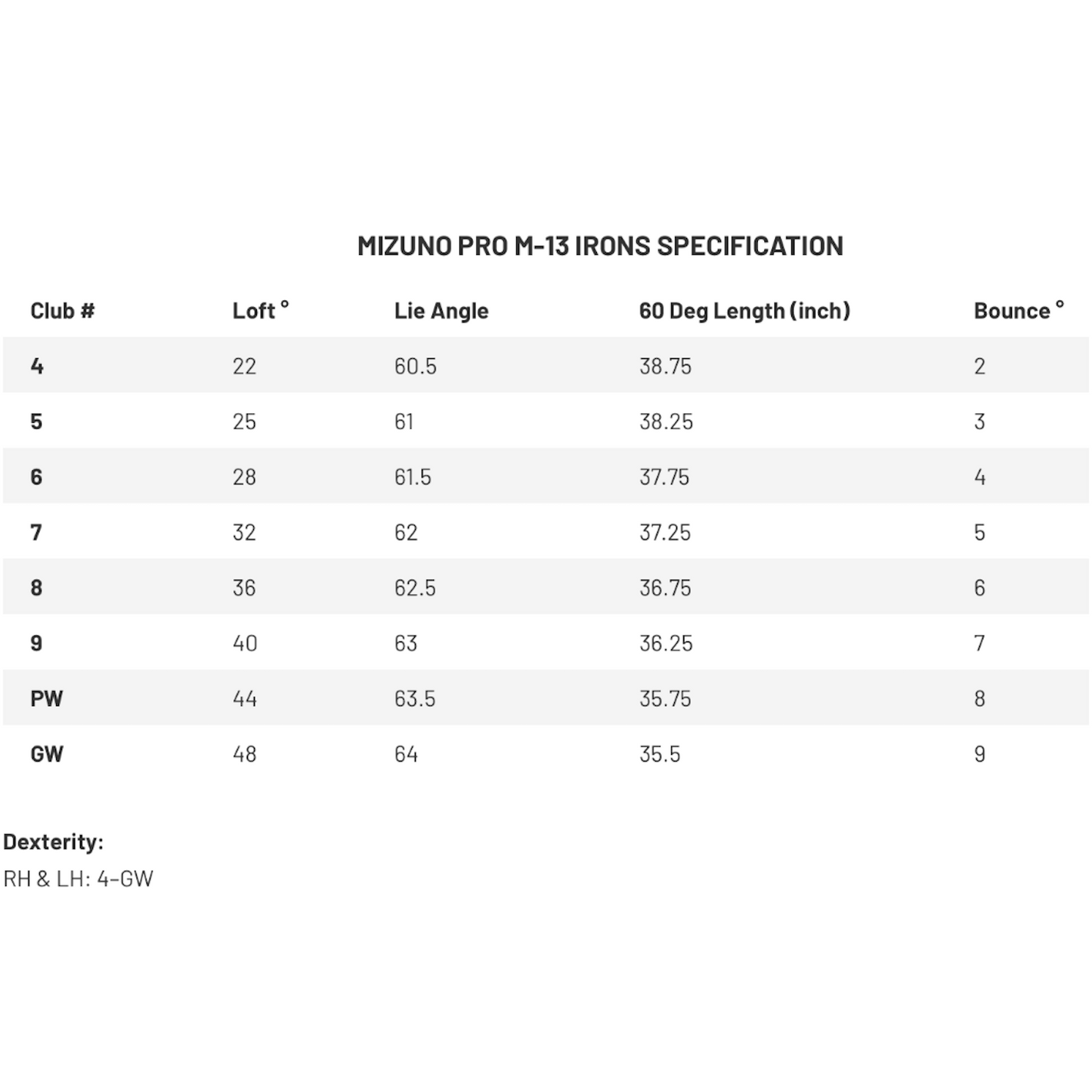Select the Loft column header
This screenshot has width=1092, height=1092.
click(261, 310)
